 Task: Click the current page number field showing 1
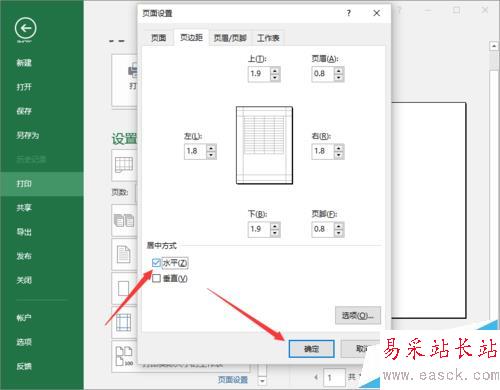pyautogui.click(x=334, y=378)
